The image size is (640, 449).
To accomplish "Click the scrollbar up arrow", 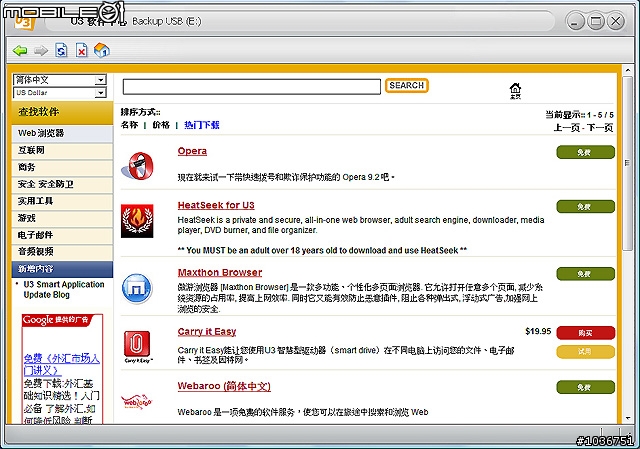I will click(628, 71).
